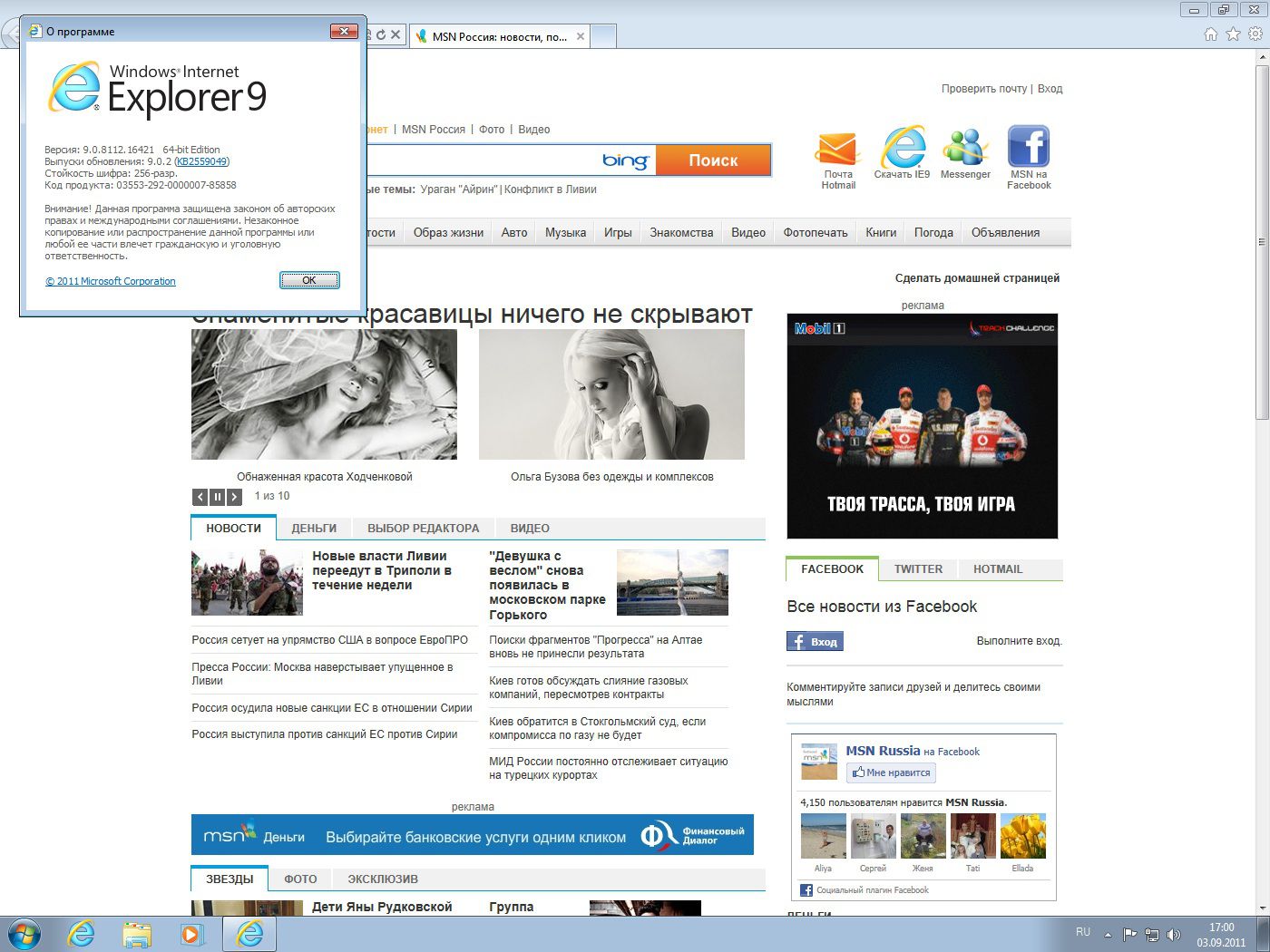Viewport: 1270px width, 952px height.
Task: Open Ураган "Айрин" hot topic link
Action: tap(459, 189)
